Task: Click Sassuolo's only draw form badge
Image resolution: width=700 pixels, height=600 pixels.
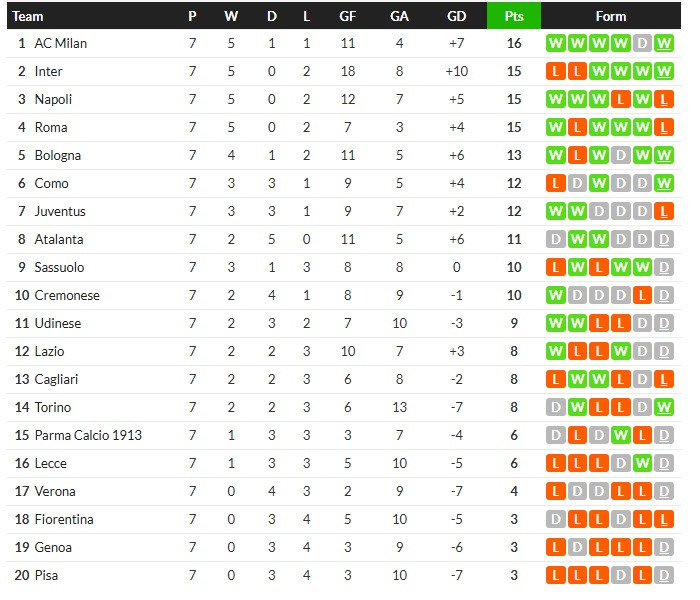Action: point(665,268)
